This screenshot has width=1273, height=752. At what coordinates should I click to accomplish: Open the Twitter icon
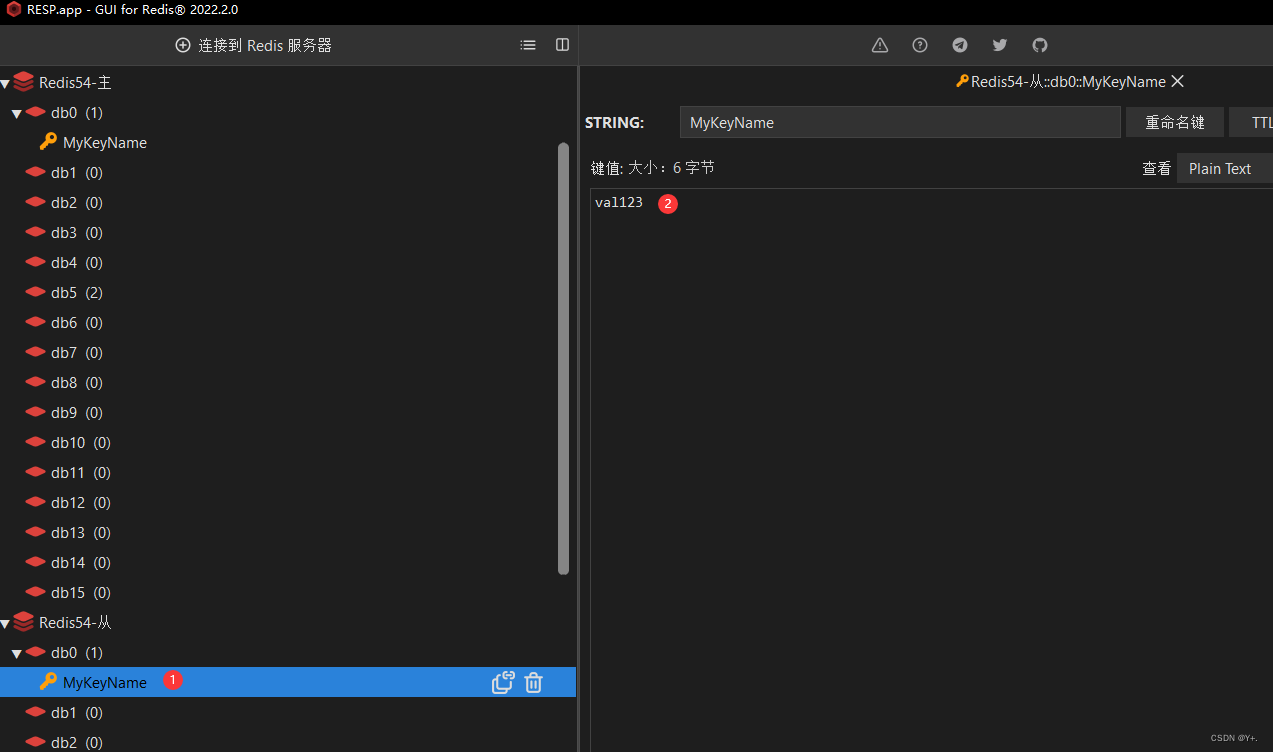tap(1000, 45)
